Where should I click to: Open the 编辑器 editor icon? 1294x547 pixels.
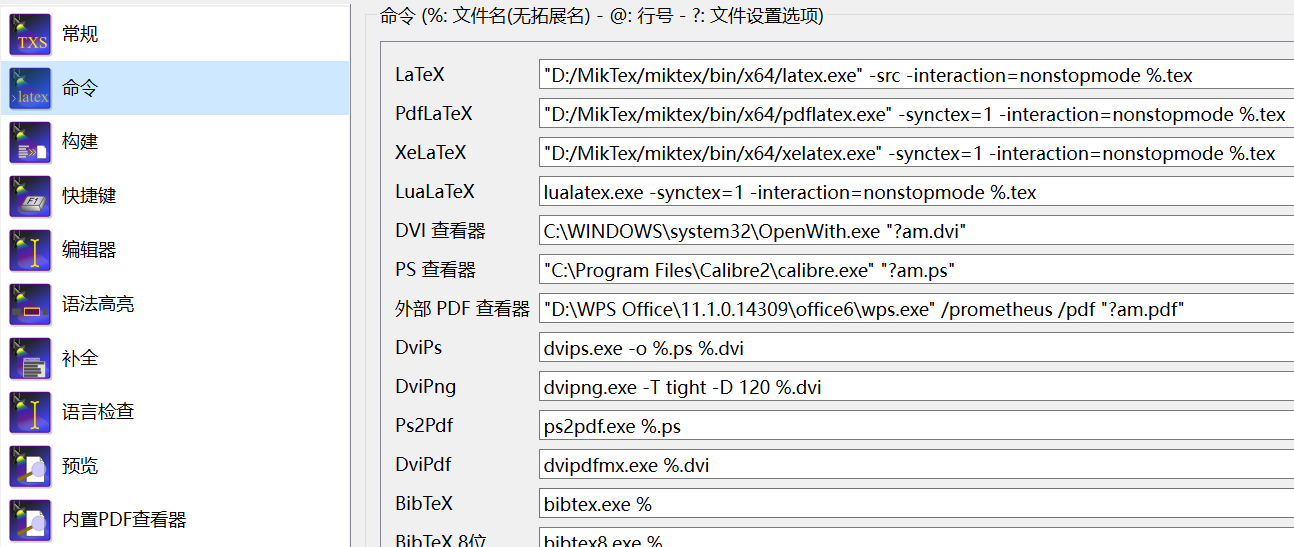30,250
